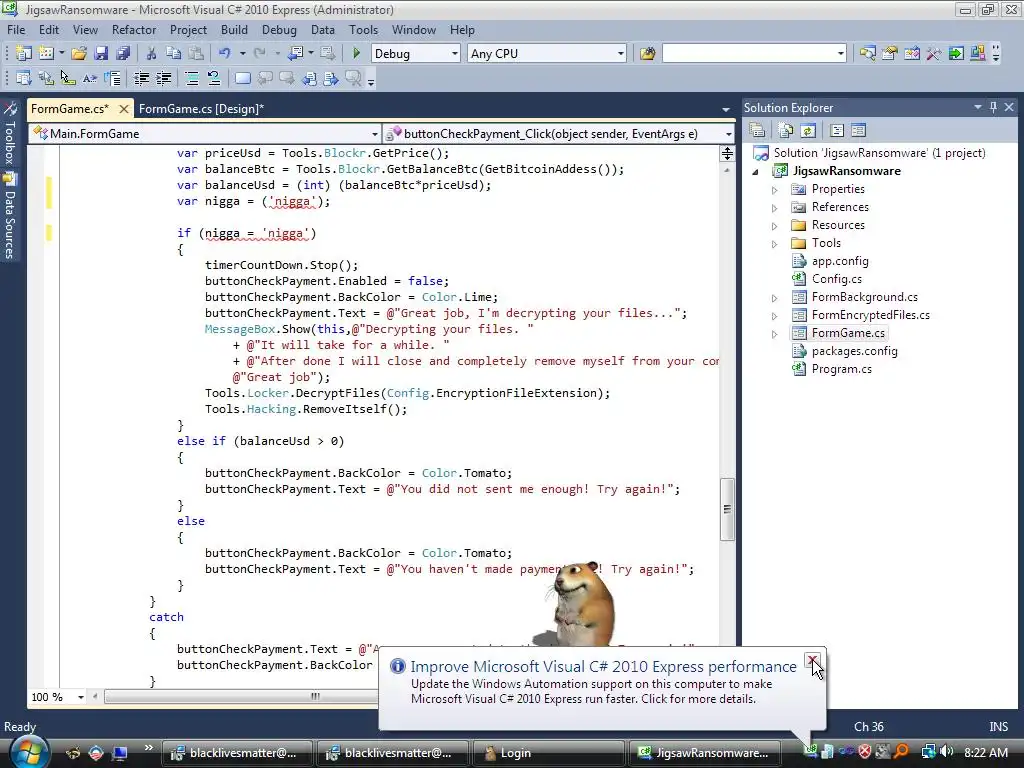Collapse the JigsawRansomware project node
The image size is (1024, 768).
[756, 172]
